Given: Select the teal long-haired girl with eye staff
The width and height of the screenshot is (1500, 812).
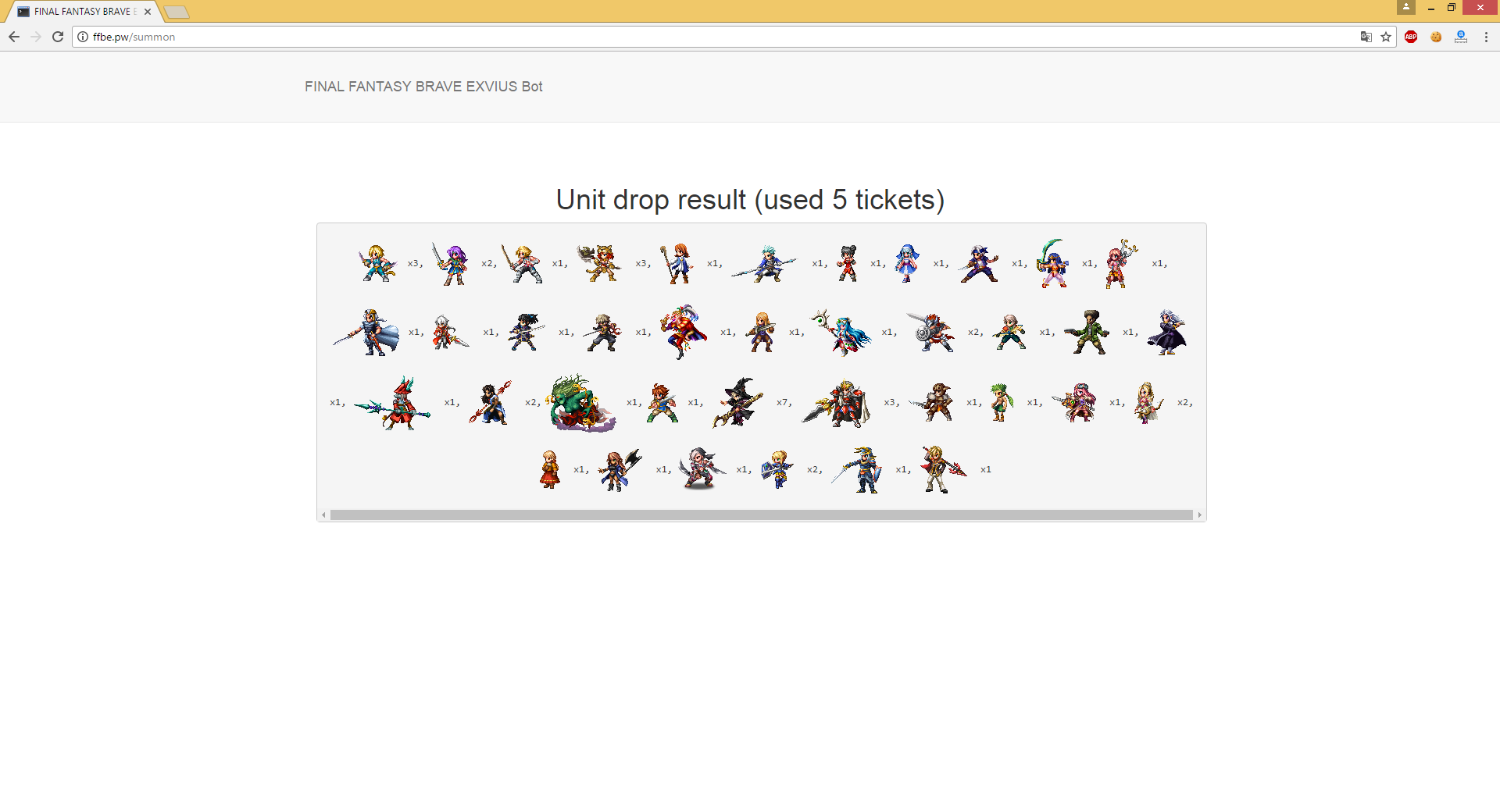Looking at the screenshot, I should [841, 333].
